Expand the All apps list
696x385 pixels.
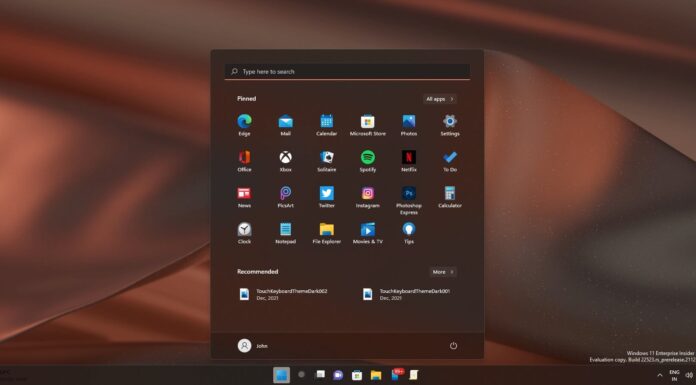coord(439,99)
